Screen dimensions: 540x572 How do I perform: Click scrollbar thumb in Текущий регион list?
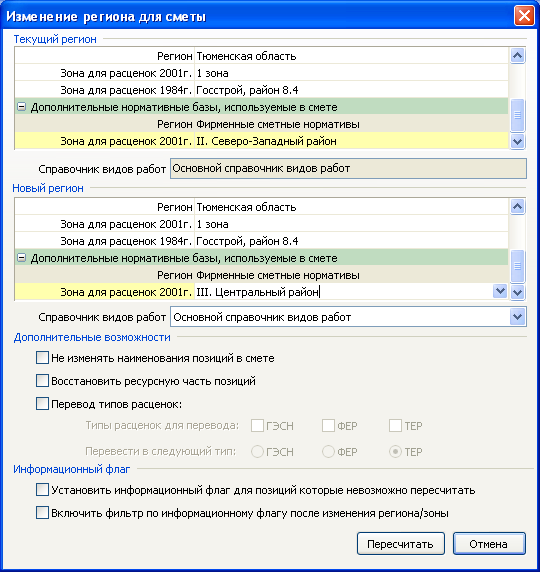click(x=517, y=115)
